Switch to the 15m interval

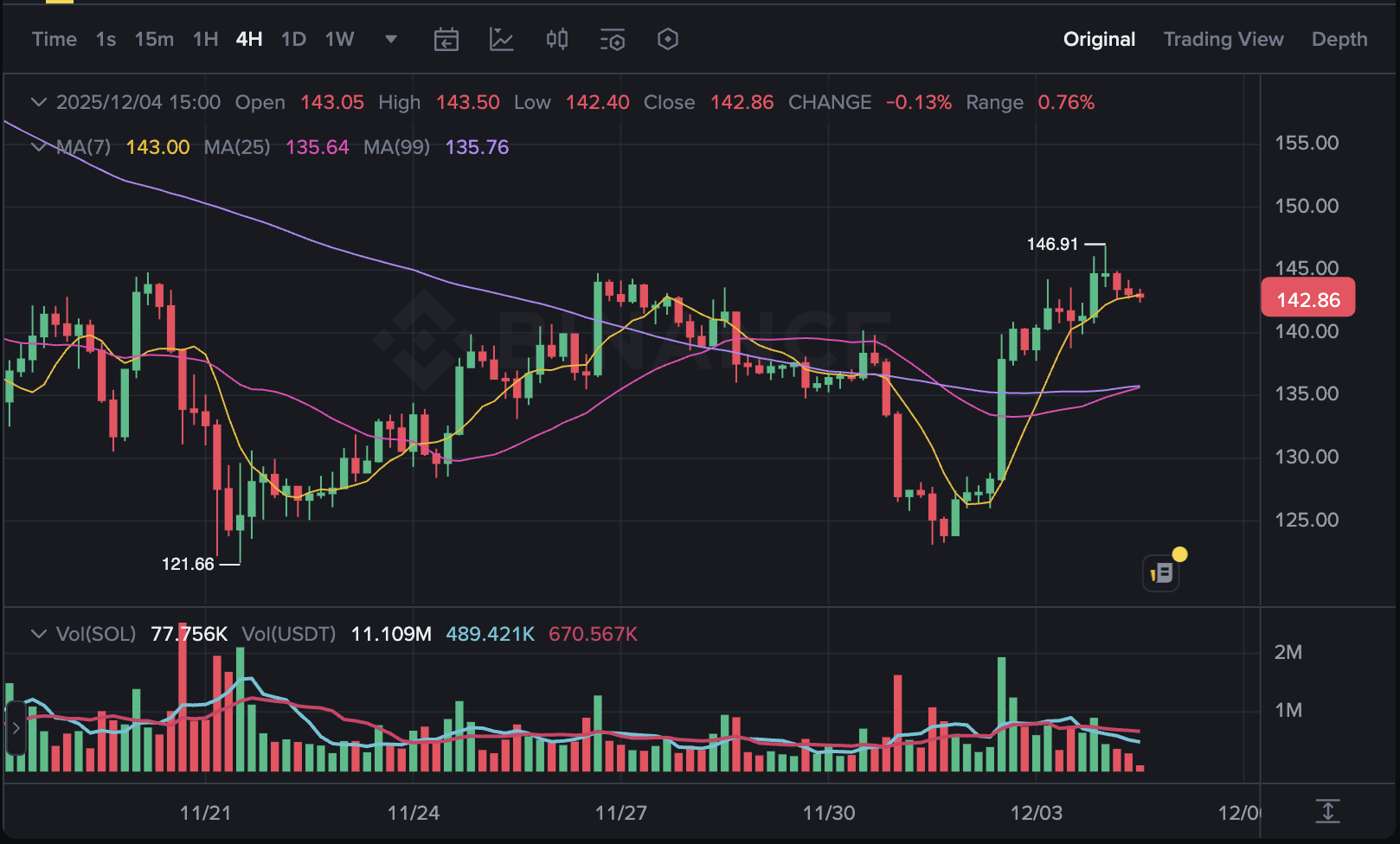154,40
